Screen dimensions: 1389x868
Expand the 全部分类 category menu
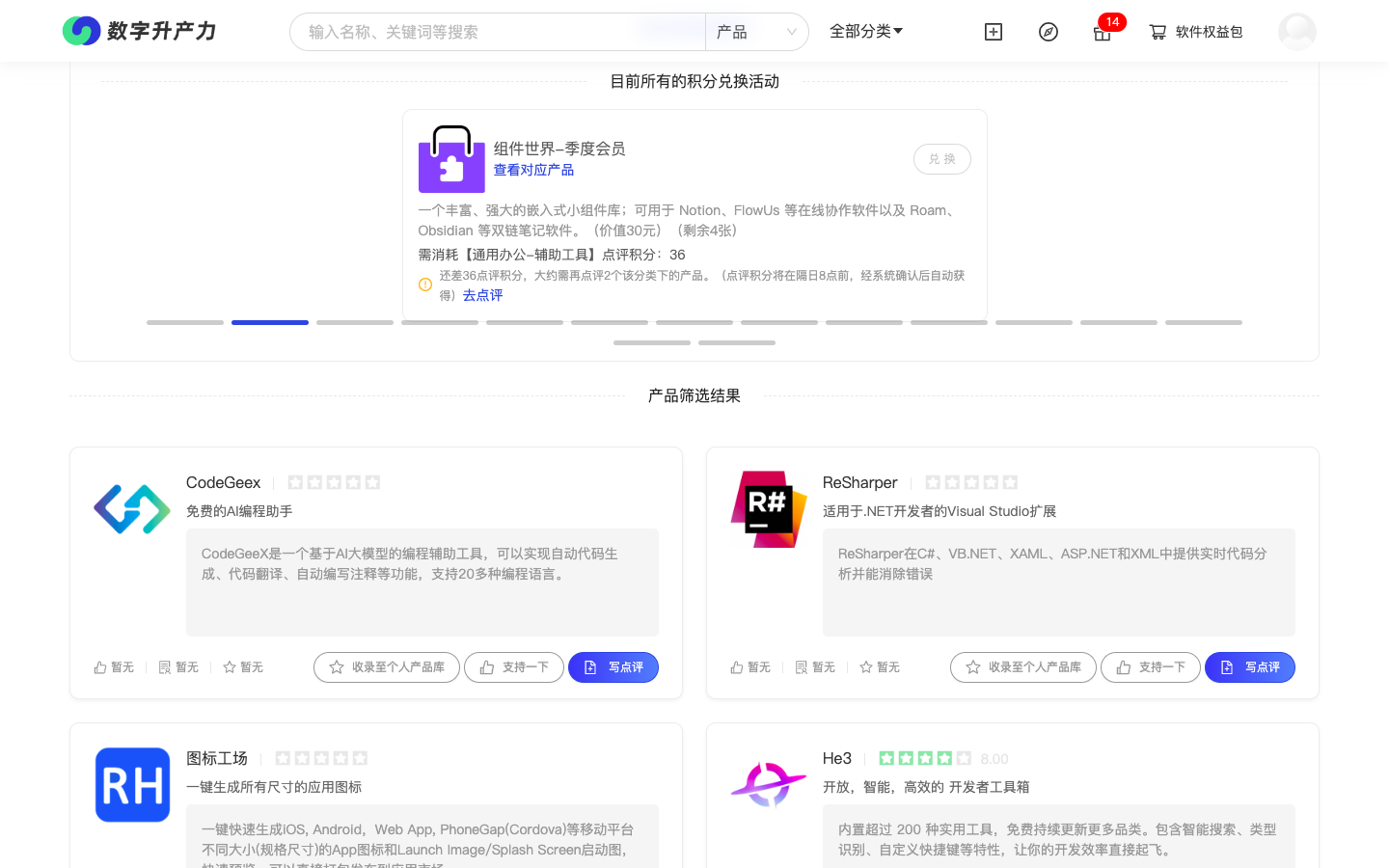coord(866,31)
